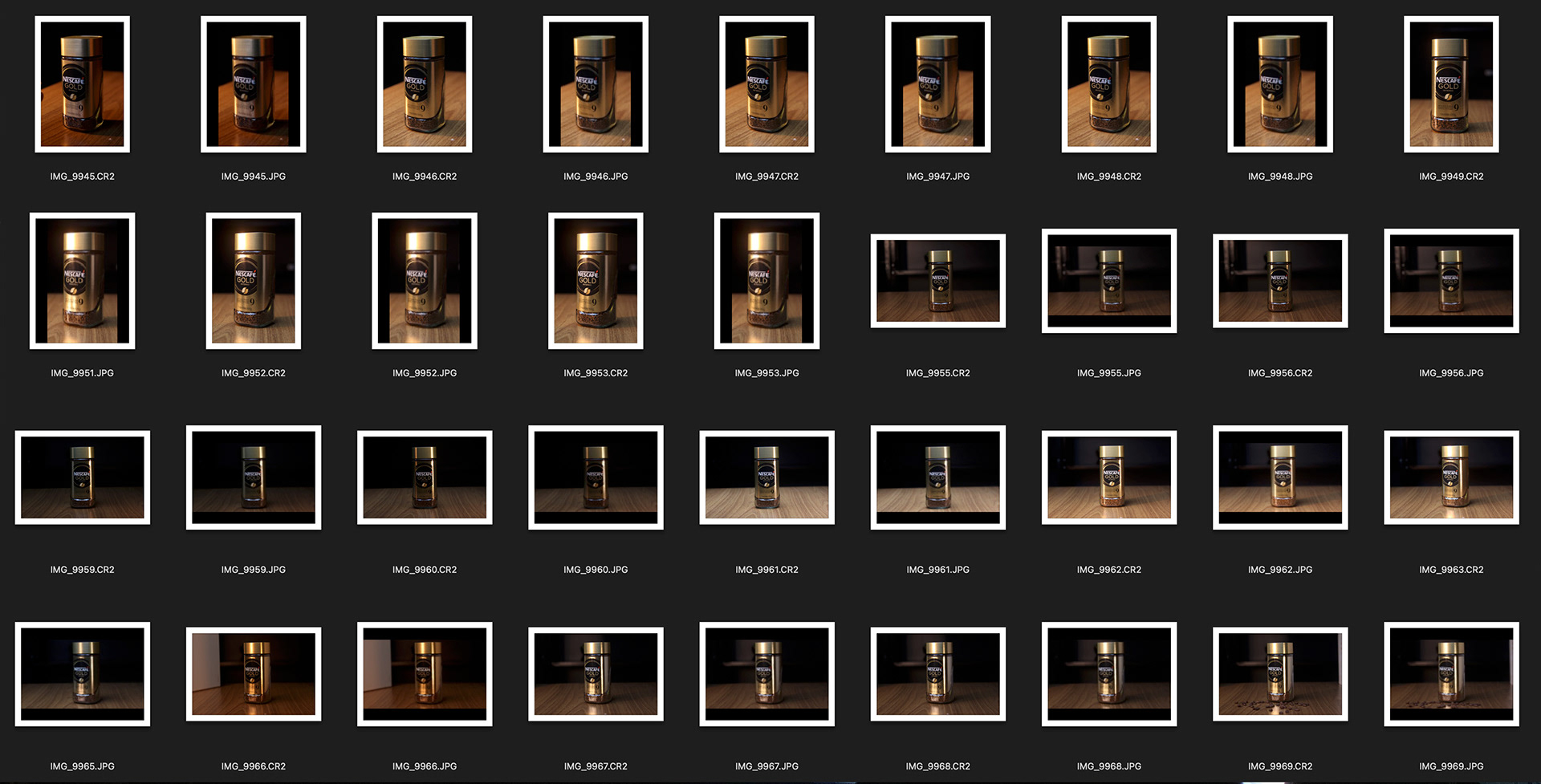Select the IMG_9960.JPG photo thumbnail
1541x784 pixels.
click(x=596, y=477)
